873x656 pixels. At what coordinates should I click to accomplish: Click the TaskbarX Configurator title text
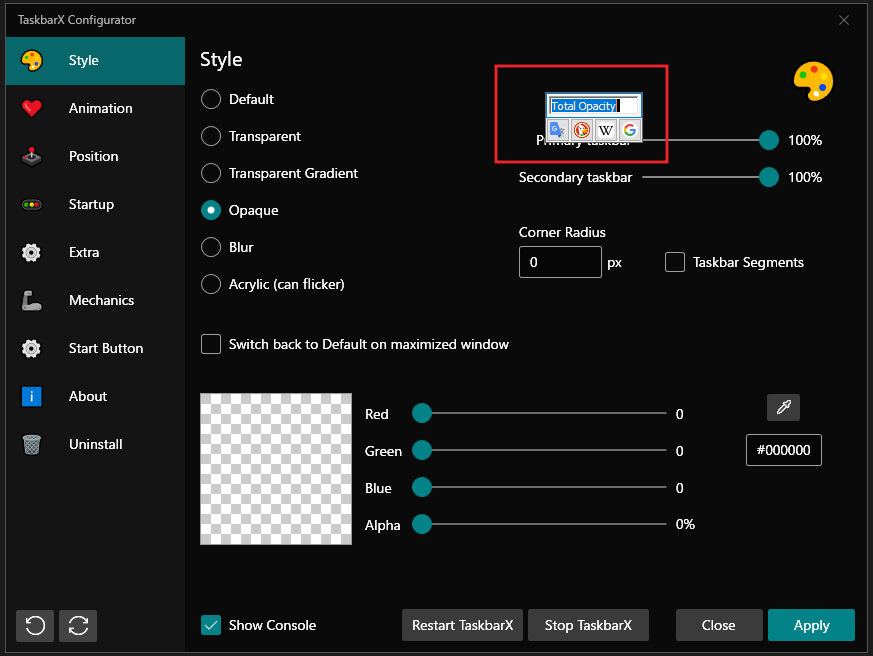77,20
